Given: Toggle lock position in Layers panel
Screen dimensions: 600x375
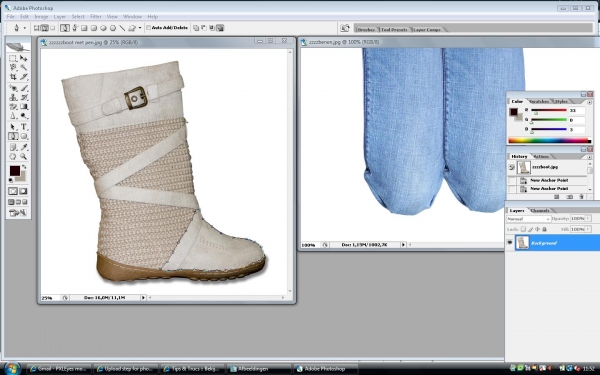Looking at the screenshot, I should 537,230.
